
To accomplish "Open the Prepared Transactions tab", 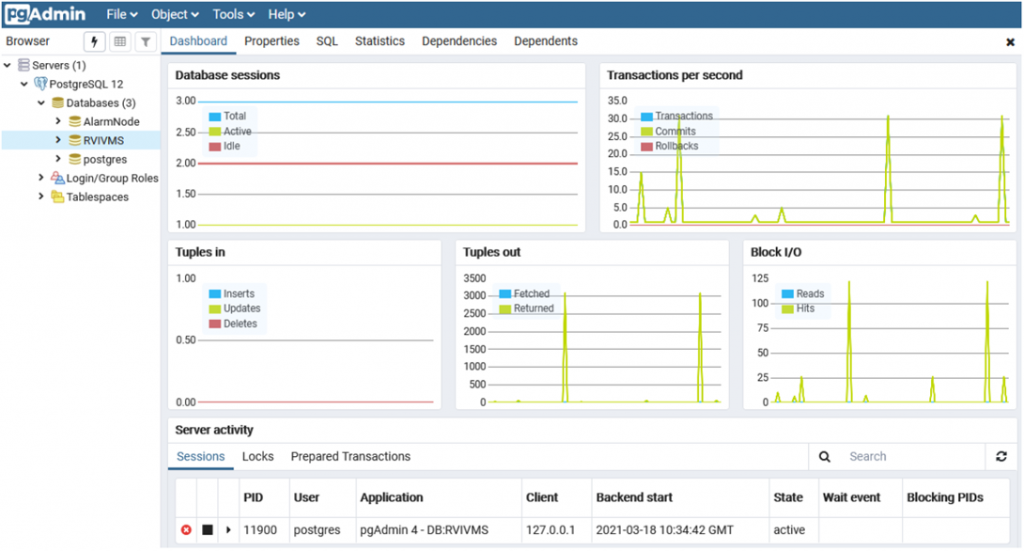I will coord(350,456).
